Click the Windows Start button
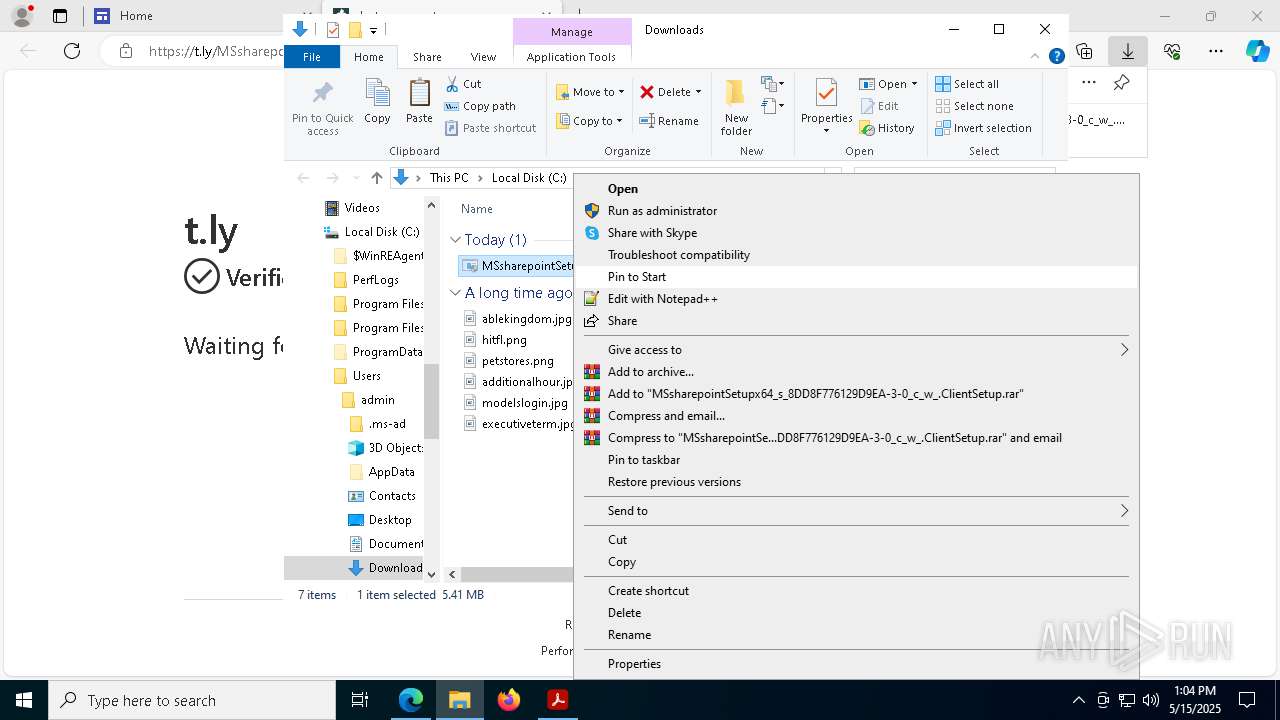1280x720 pixels. coord(24,700)
